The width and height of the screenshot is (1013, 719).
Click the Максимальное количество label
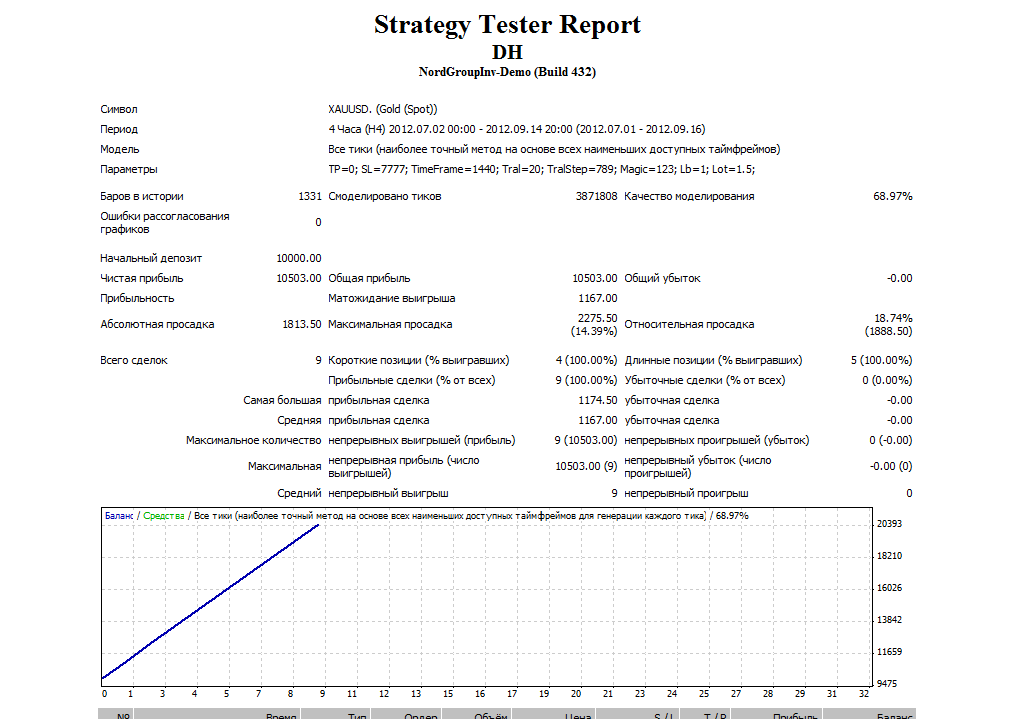pos(253,441)
